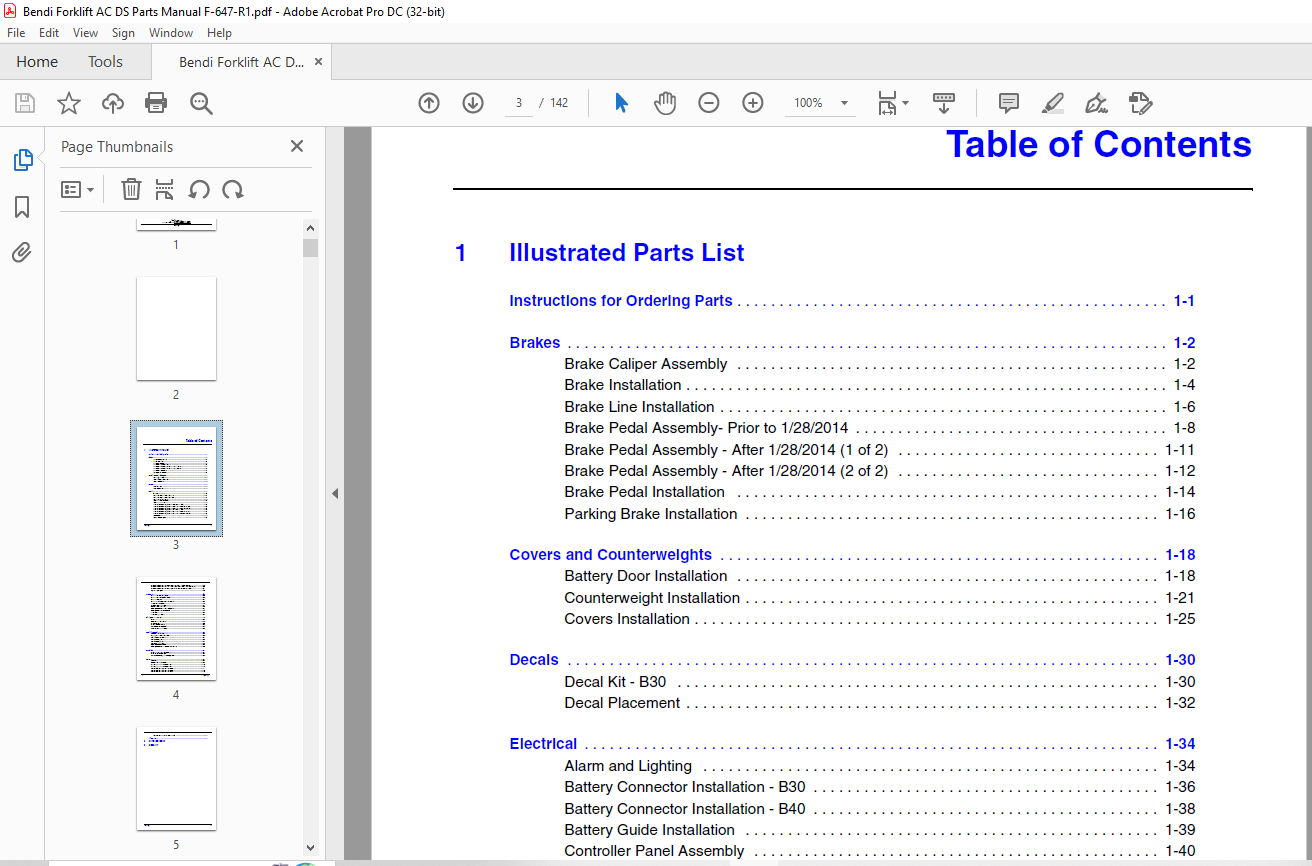Zoom out with the minus icon
1312x866 pixels.
coord(709,103)
